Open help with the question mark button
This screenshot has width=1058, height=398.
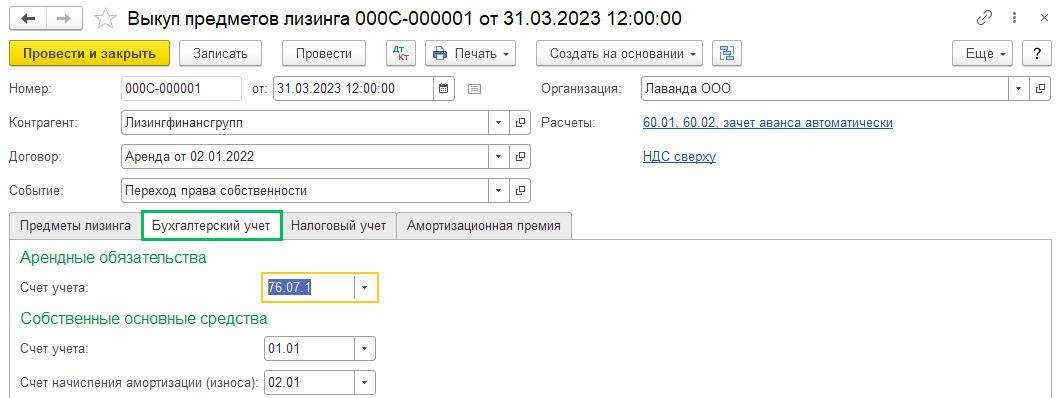1036,53
